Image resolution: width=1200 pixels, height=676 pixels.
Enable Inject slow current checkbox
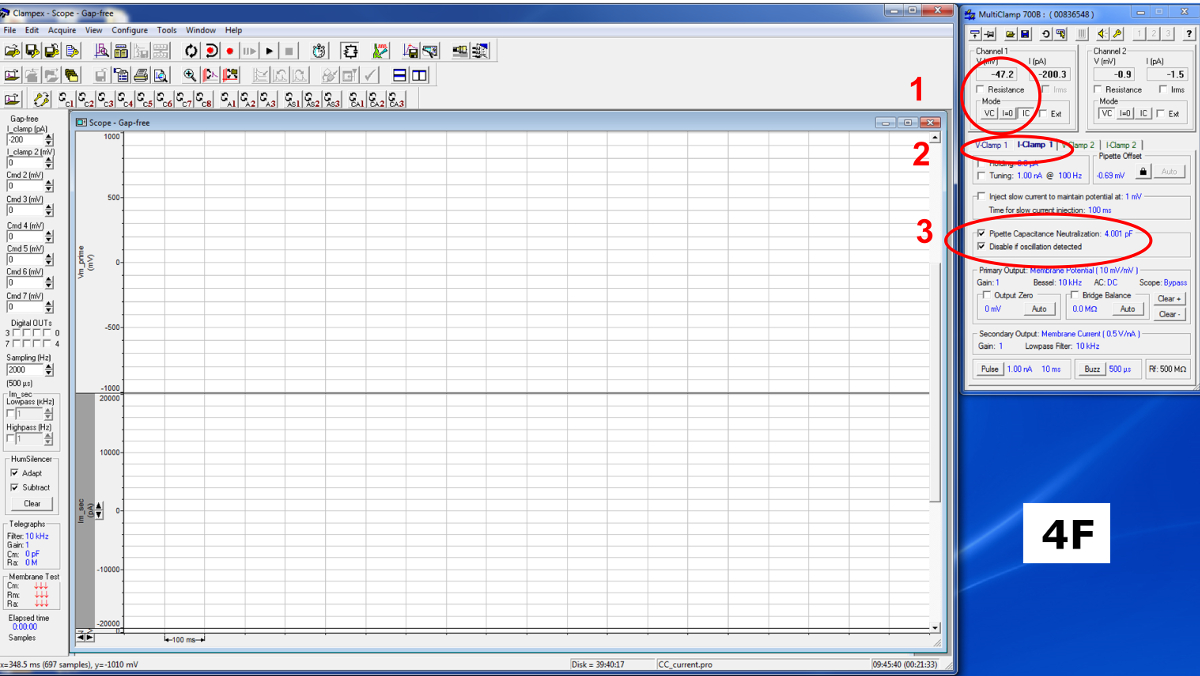click(x=981, y=197)
